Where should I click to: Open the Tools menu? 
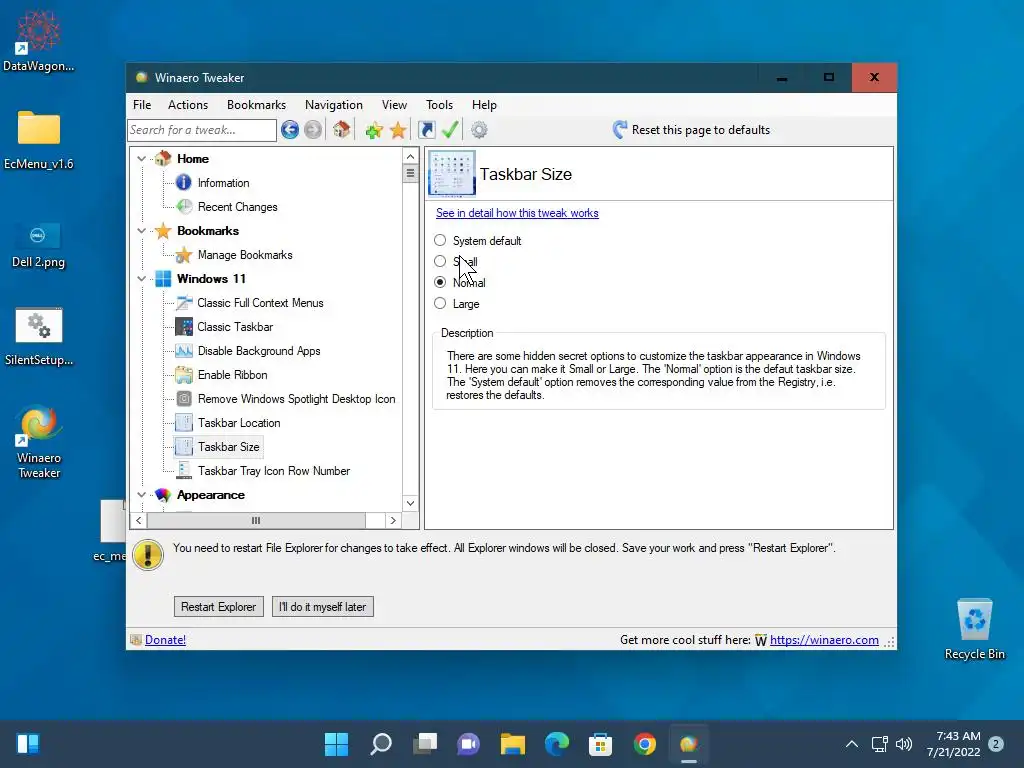tap(440, 104)
